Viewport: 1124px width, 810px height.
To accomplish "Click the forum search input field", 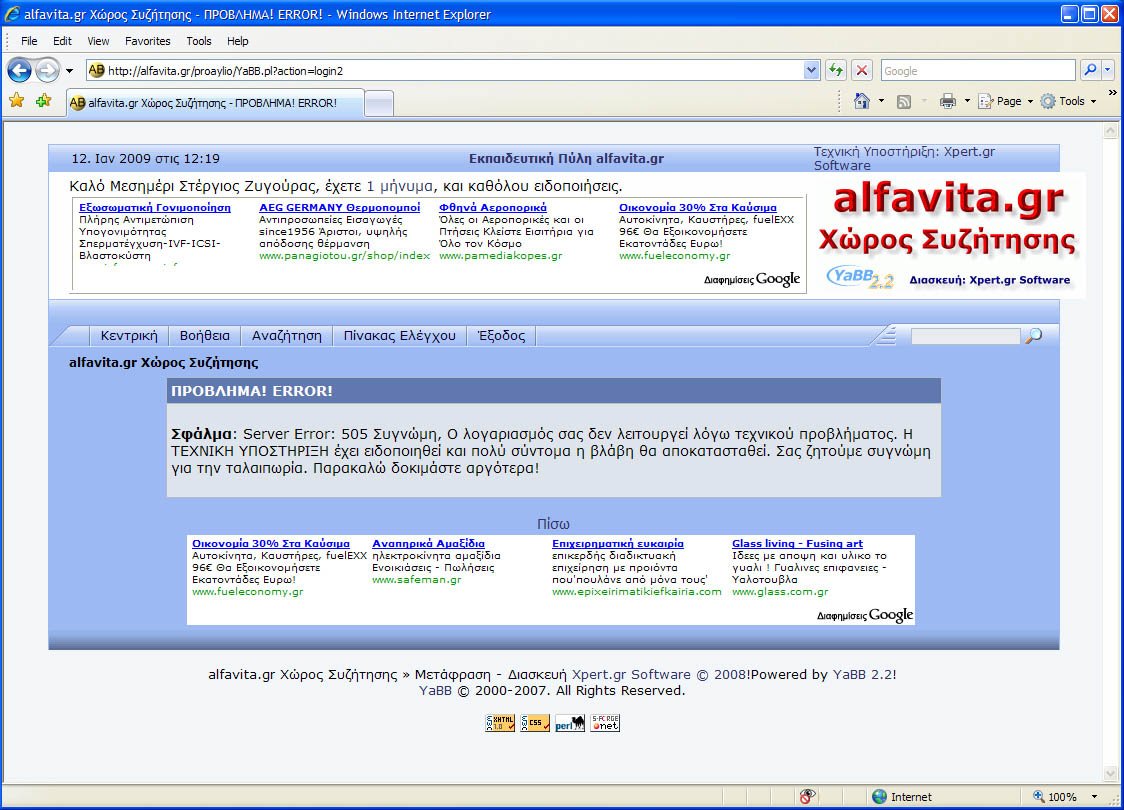I will (965, 337).
